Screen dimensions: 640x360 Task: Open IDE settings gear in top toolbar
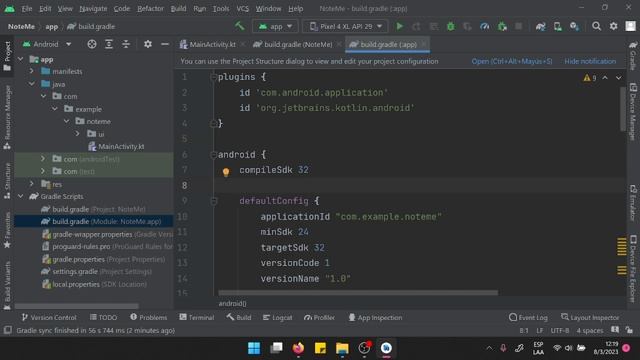pos(613,26)
